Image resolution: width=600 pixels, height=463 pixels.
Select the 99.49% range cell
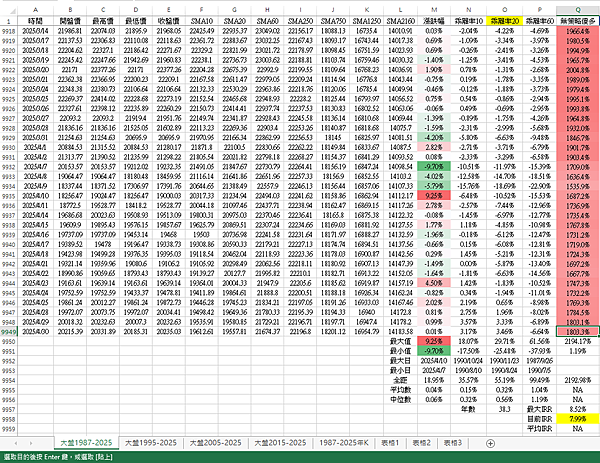540,380
